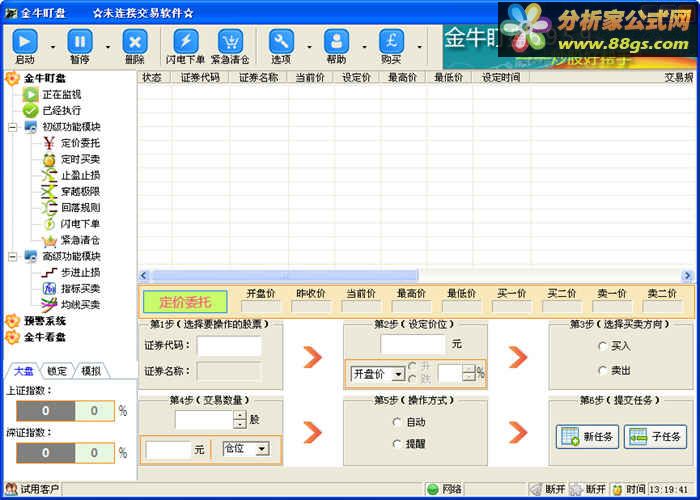Image resolution: width=700 pixels, height=500 pixels.
Task: Select the 跌 radio button
Action: click(x=412, y=379)
